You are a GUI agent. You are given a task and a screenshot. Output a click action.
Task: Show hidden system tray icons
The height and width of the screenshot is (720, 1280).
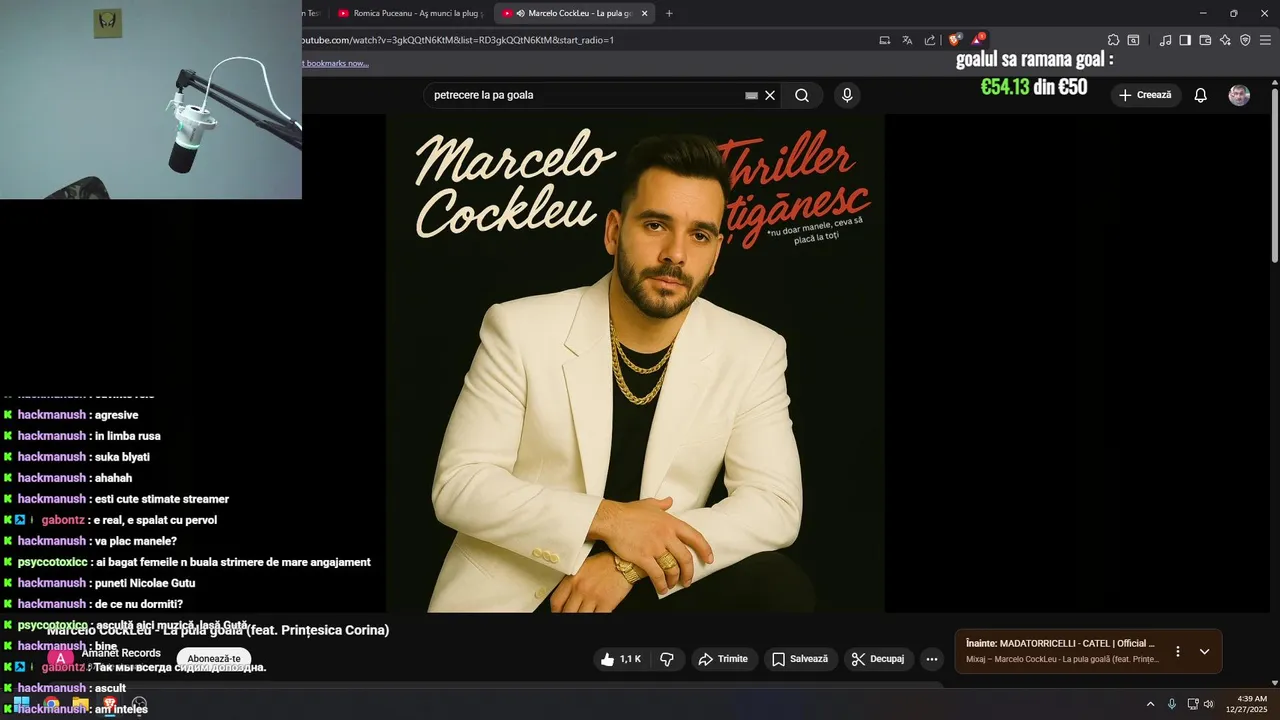pyautogui.click(x=1150, y=704)
